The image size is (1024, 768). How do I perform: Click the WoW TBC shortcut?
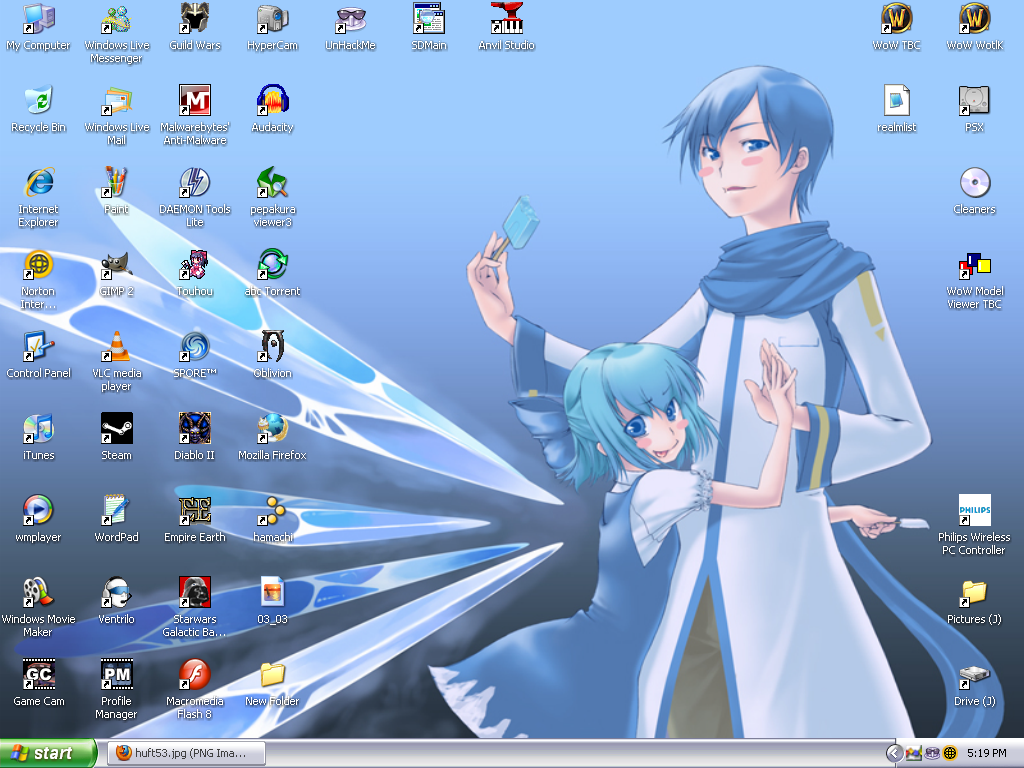pyautogui.click(x=896, y=19)
